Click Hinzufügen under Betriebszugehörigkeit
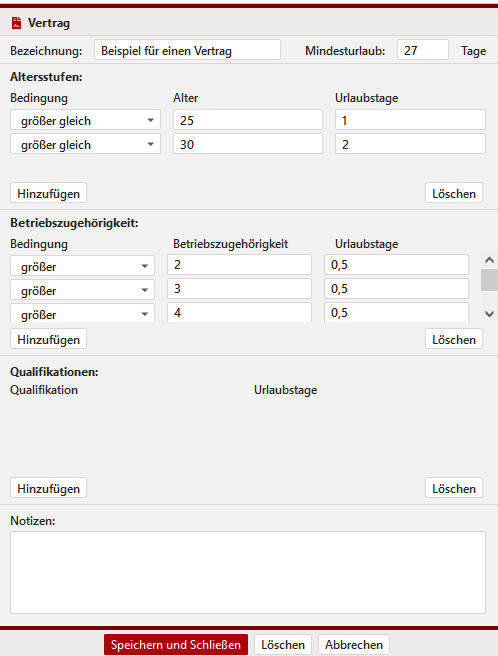Image resolution: width=498 pixels, height=656 pixels. [x=49, y=339]
